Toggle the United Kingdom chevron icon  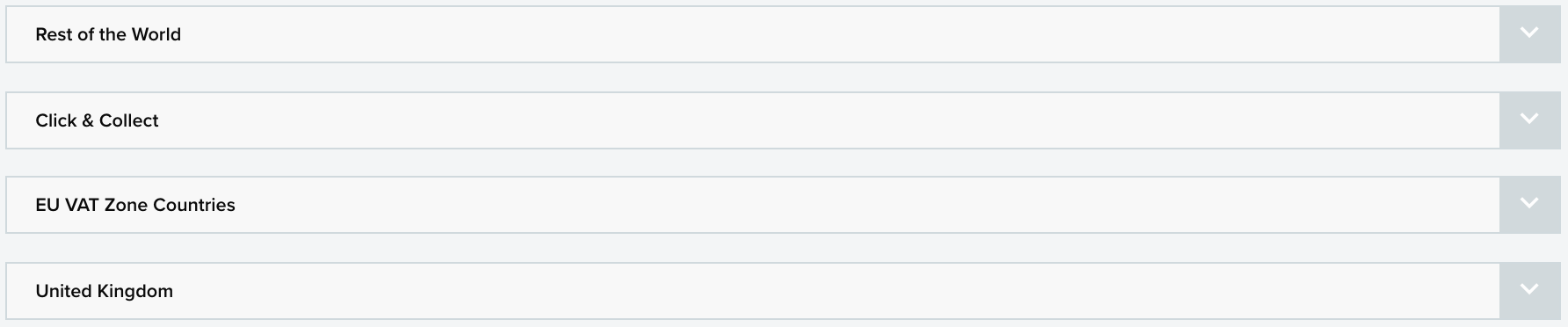(1529, 289)
